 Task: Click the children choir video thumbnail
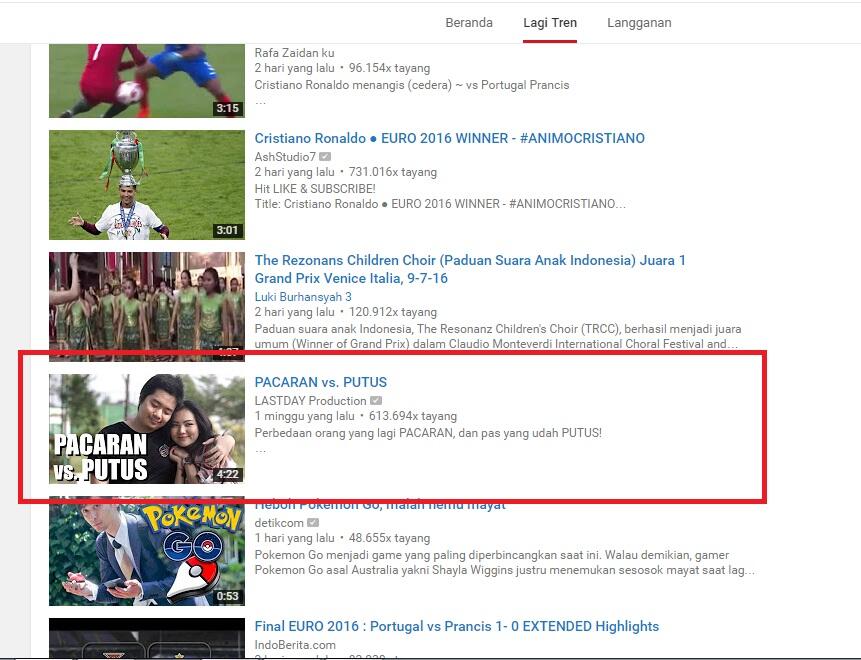pyautogui.click(x=147, y=306)
